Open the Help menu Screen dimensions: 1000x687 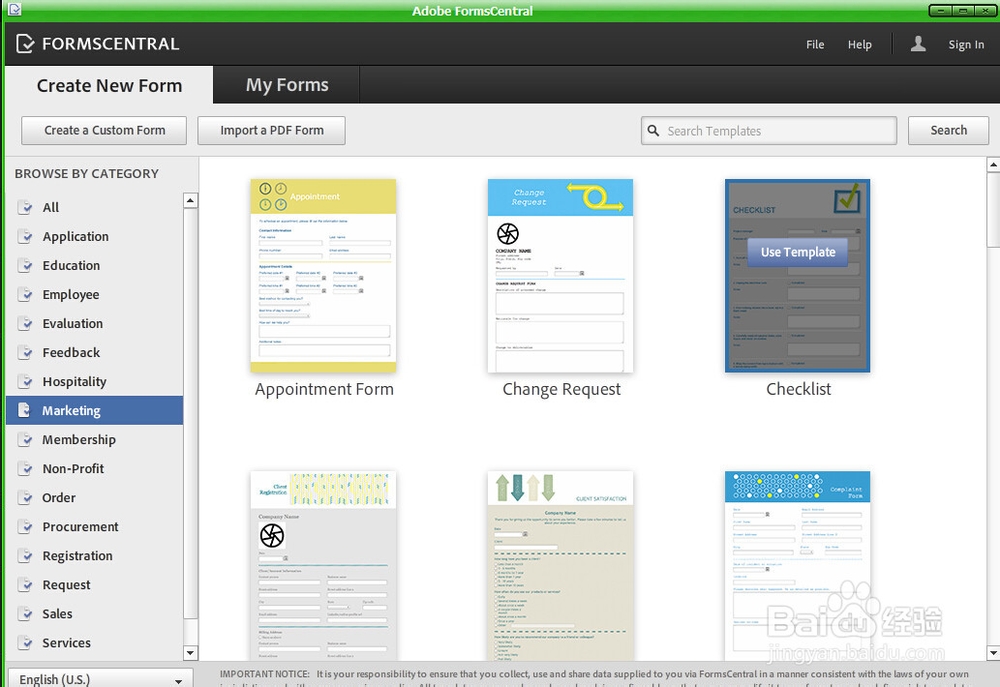tap(859, 44)
